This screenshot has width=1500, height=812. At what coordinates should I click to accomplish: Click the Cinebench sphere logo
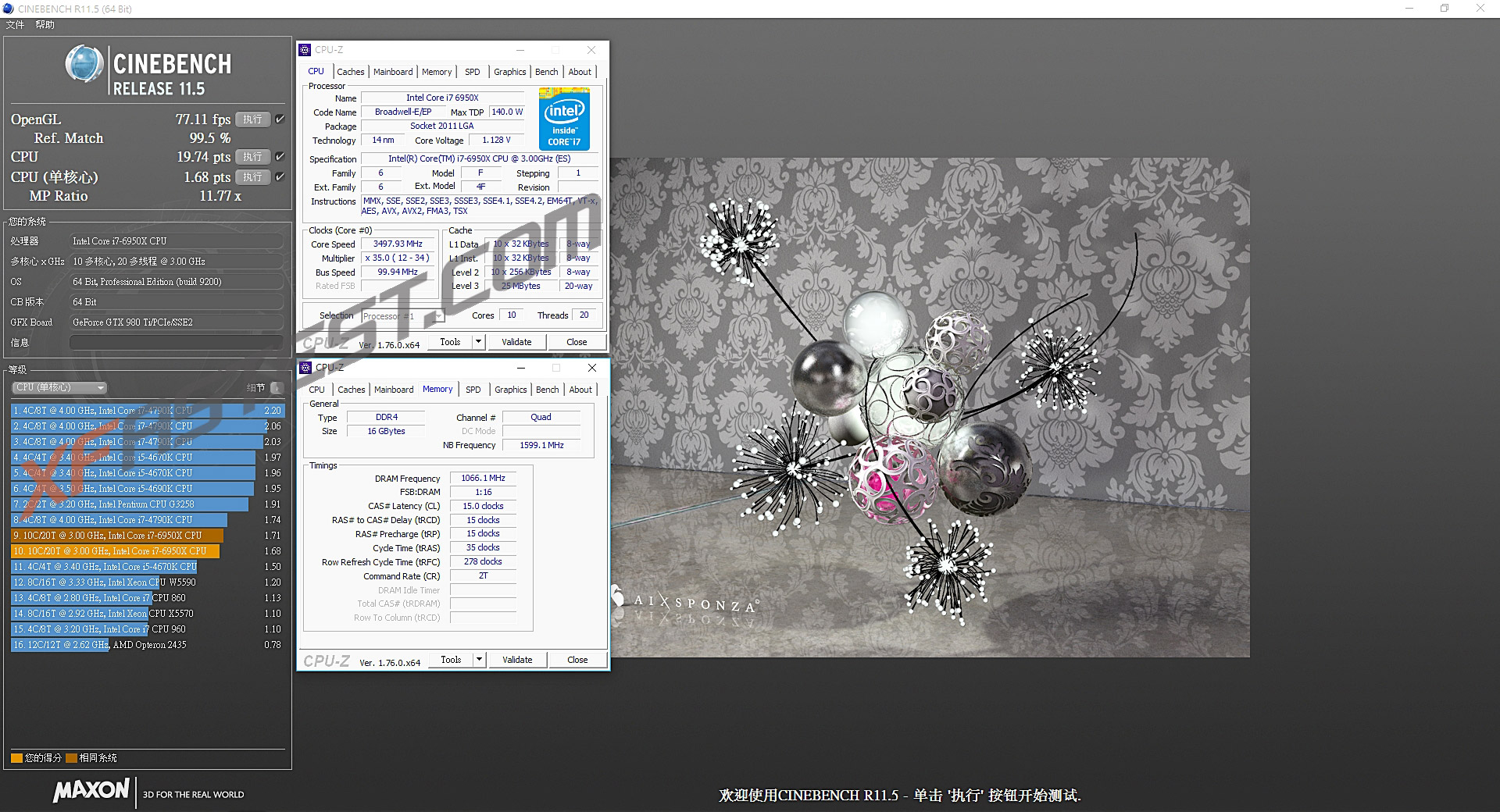point(84,65)
